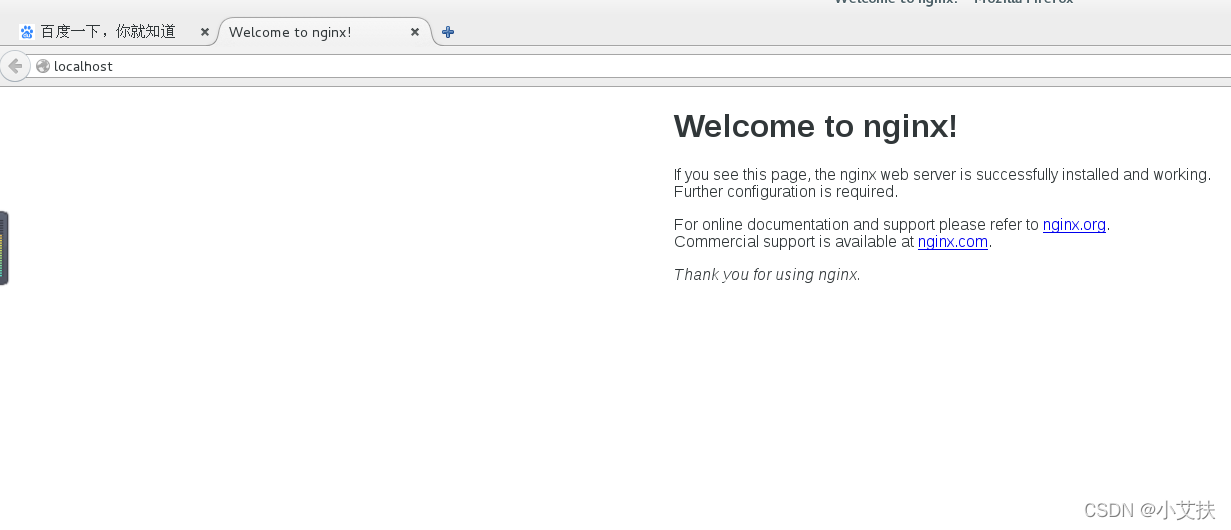Click 'Commercial support is available at' text
The image size is (1231, 530).
pos(794,242)
